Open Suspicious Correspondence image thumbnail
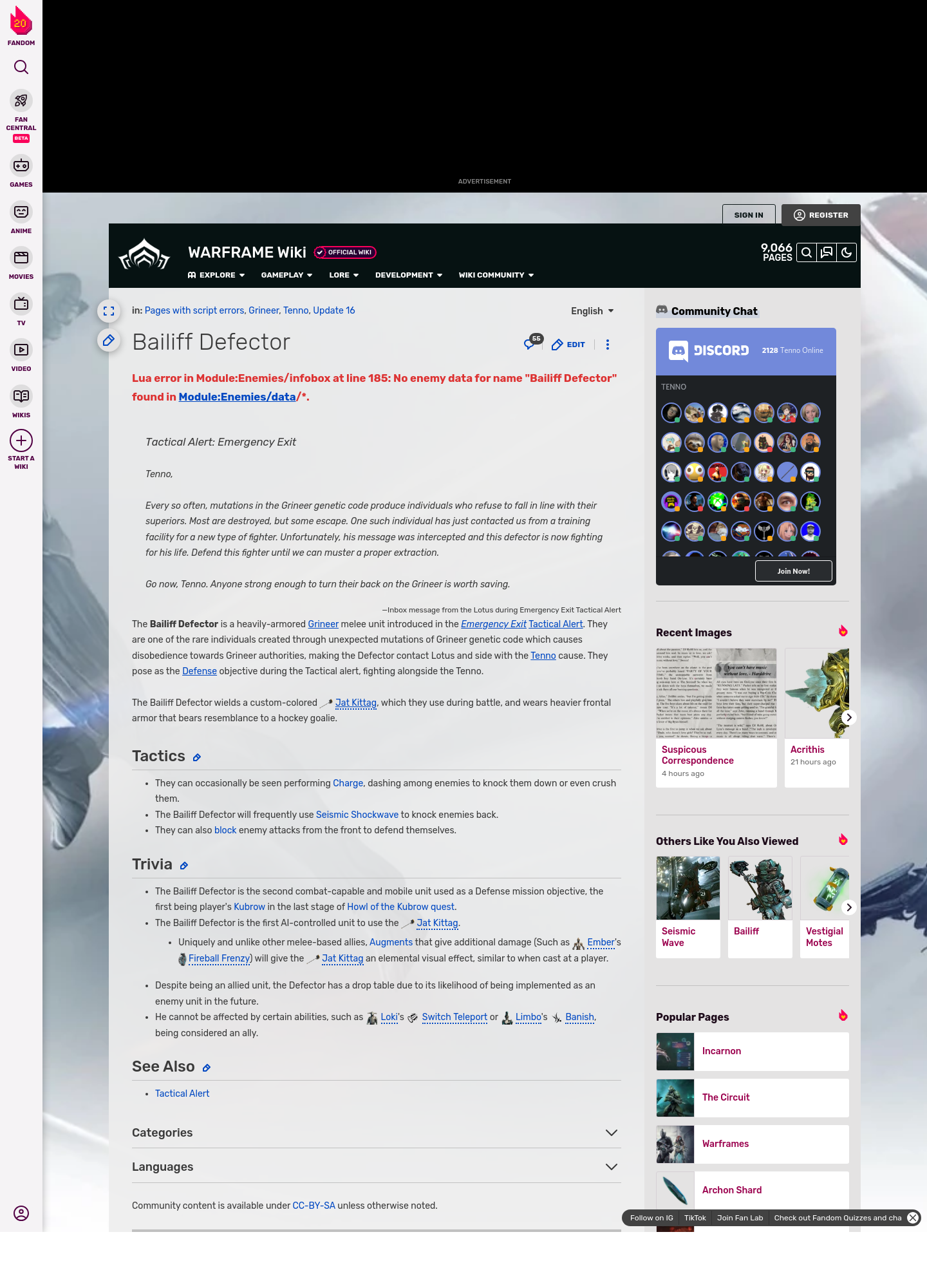 (x=716, y=694)
